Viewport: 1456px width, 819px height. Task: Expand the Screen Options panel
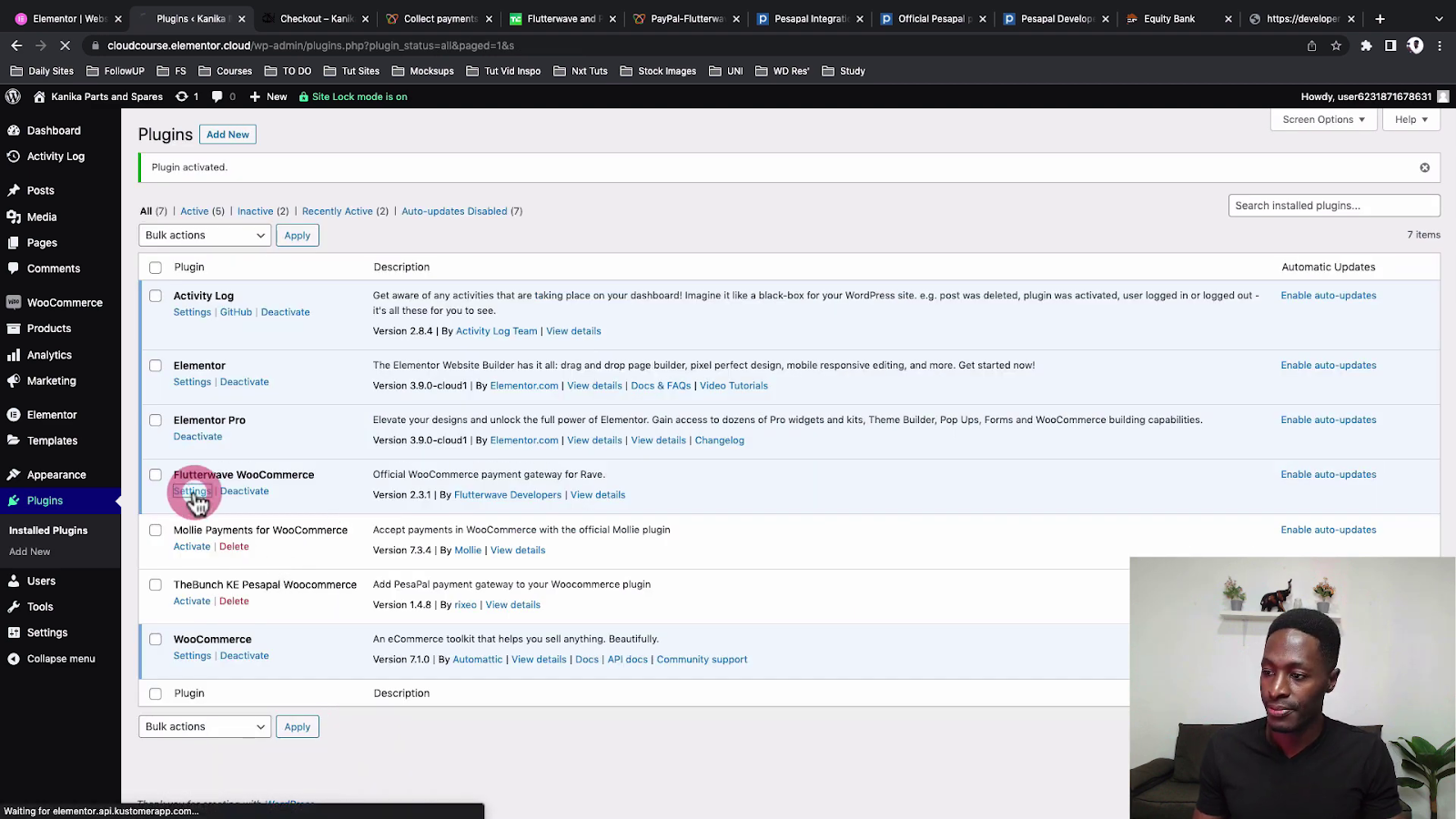coord(1324,119)
